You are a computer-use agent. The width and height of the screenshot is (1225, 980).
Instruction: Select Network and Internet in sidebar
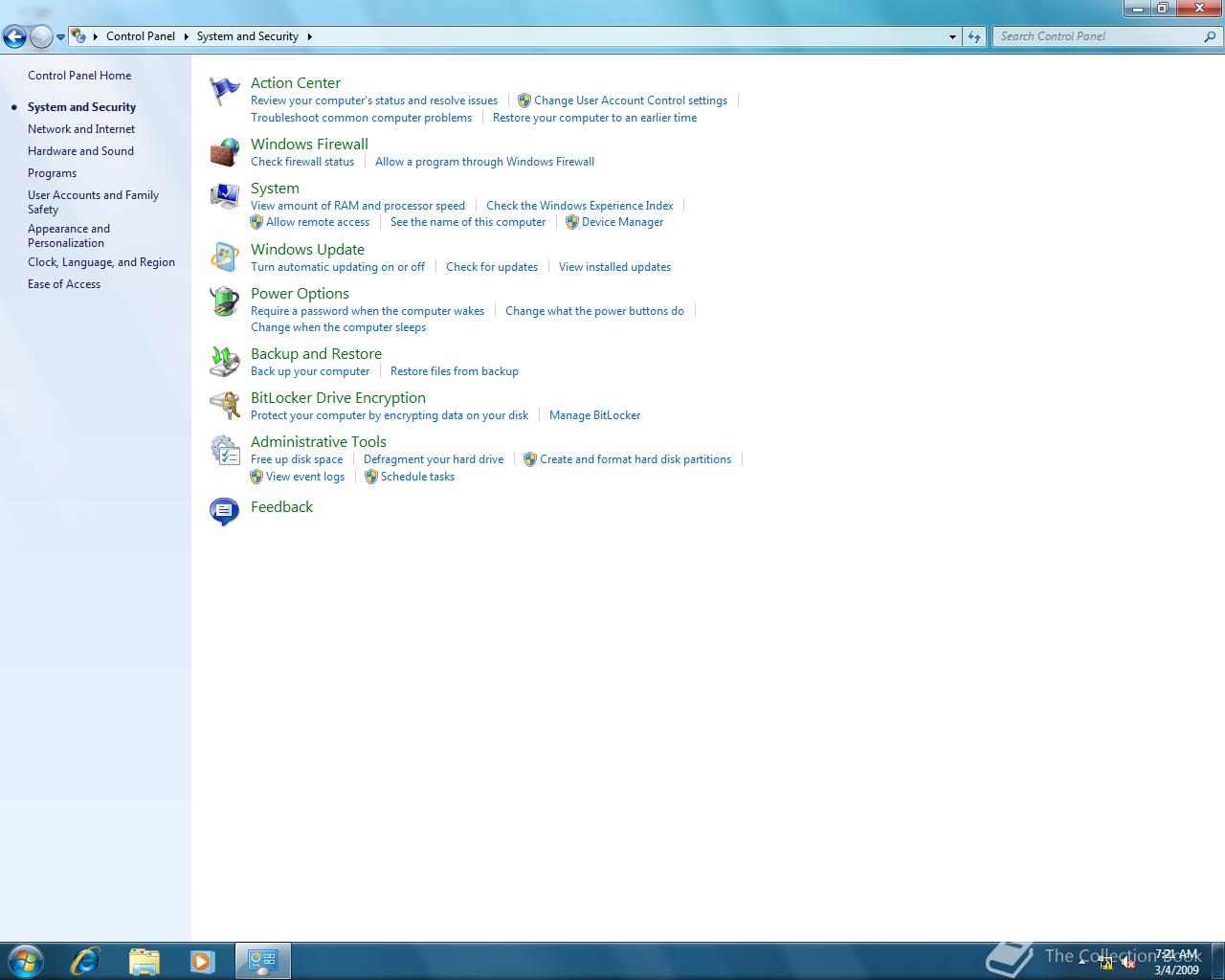pyautogui.click(x=81, y=129)
